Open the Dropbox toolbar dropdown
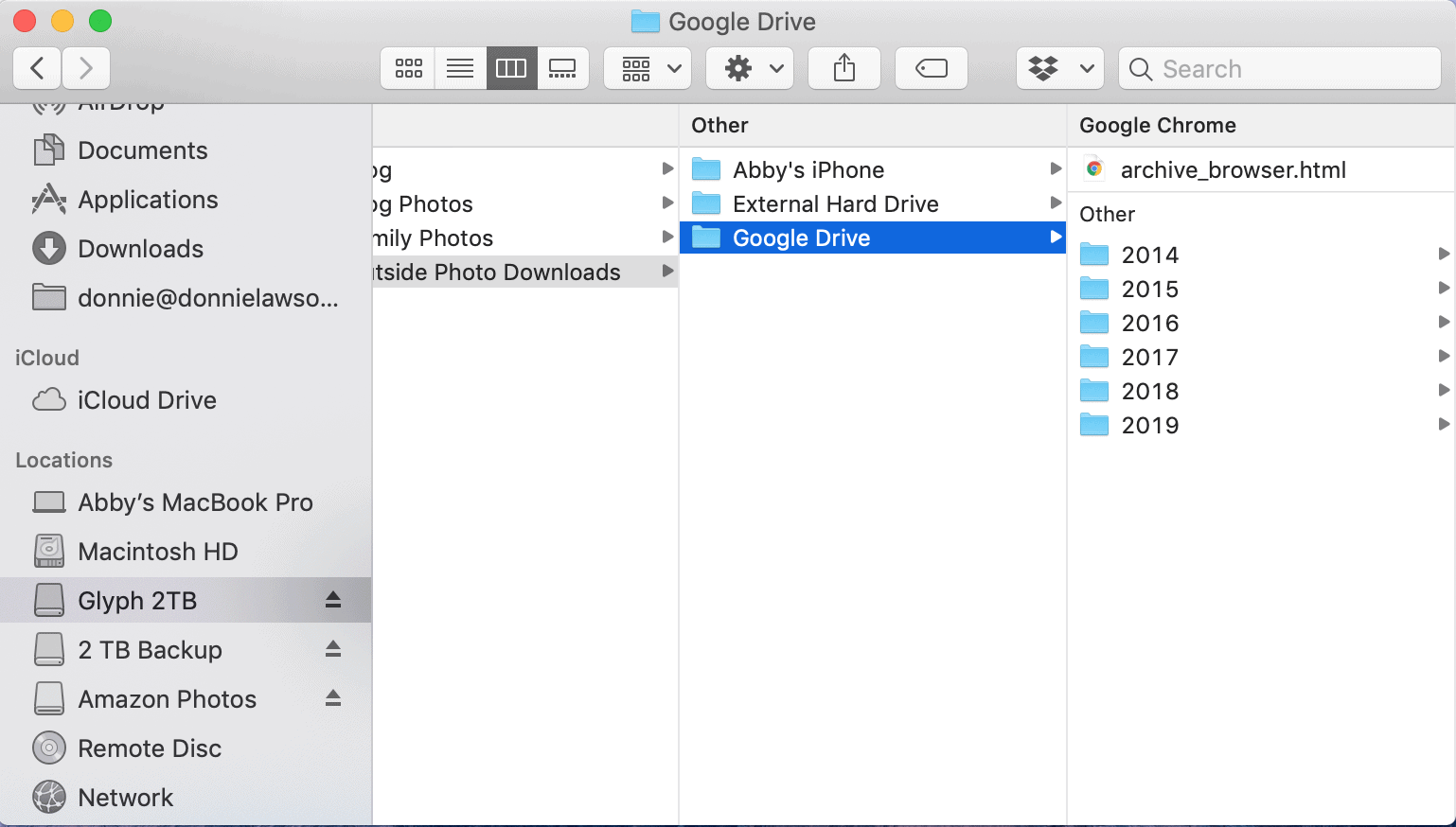This screenshot has height=827, width=1456. point(1060,68)
